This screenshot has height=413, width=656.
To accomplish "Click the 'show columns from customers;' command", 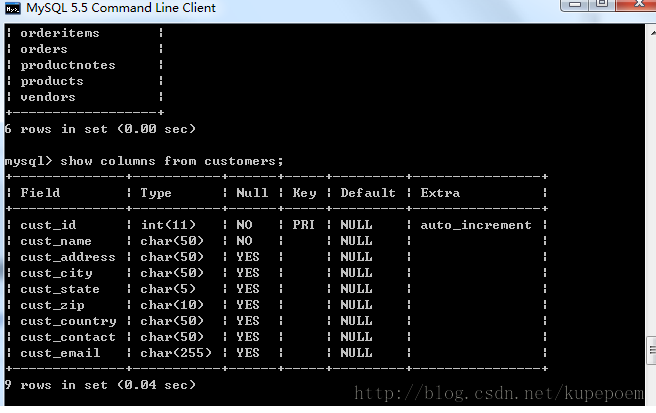I will (172, 161).
